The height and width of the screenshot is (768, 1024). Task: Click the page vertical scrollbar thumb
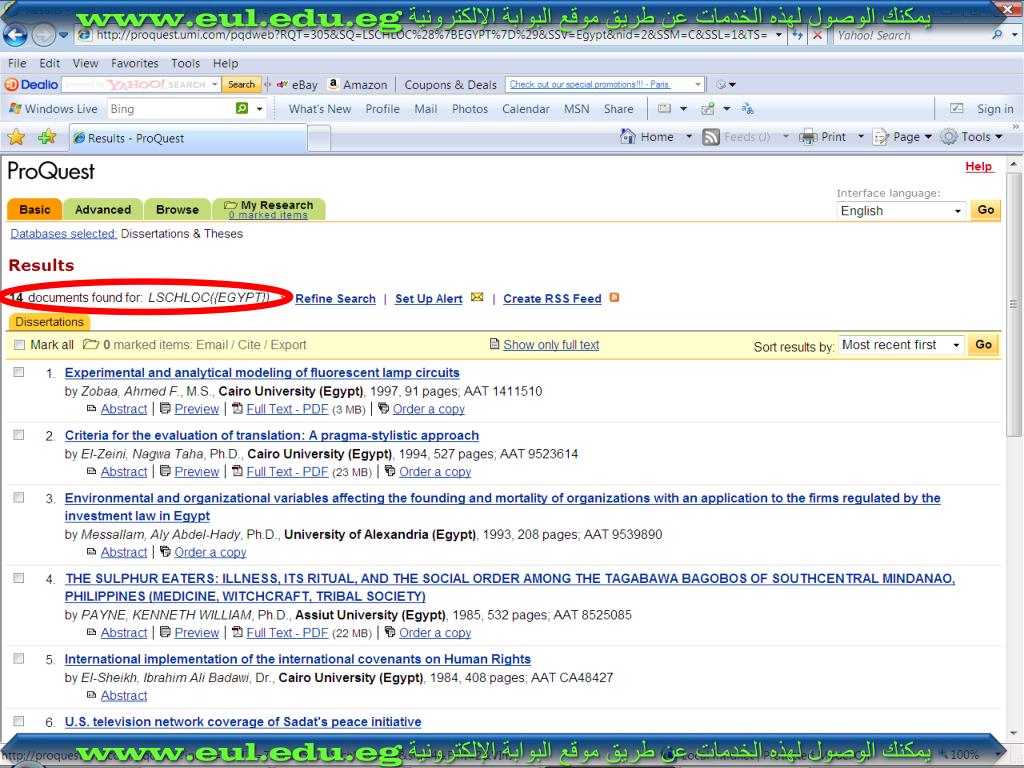1014,304
